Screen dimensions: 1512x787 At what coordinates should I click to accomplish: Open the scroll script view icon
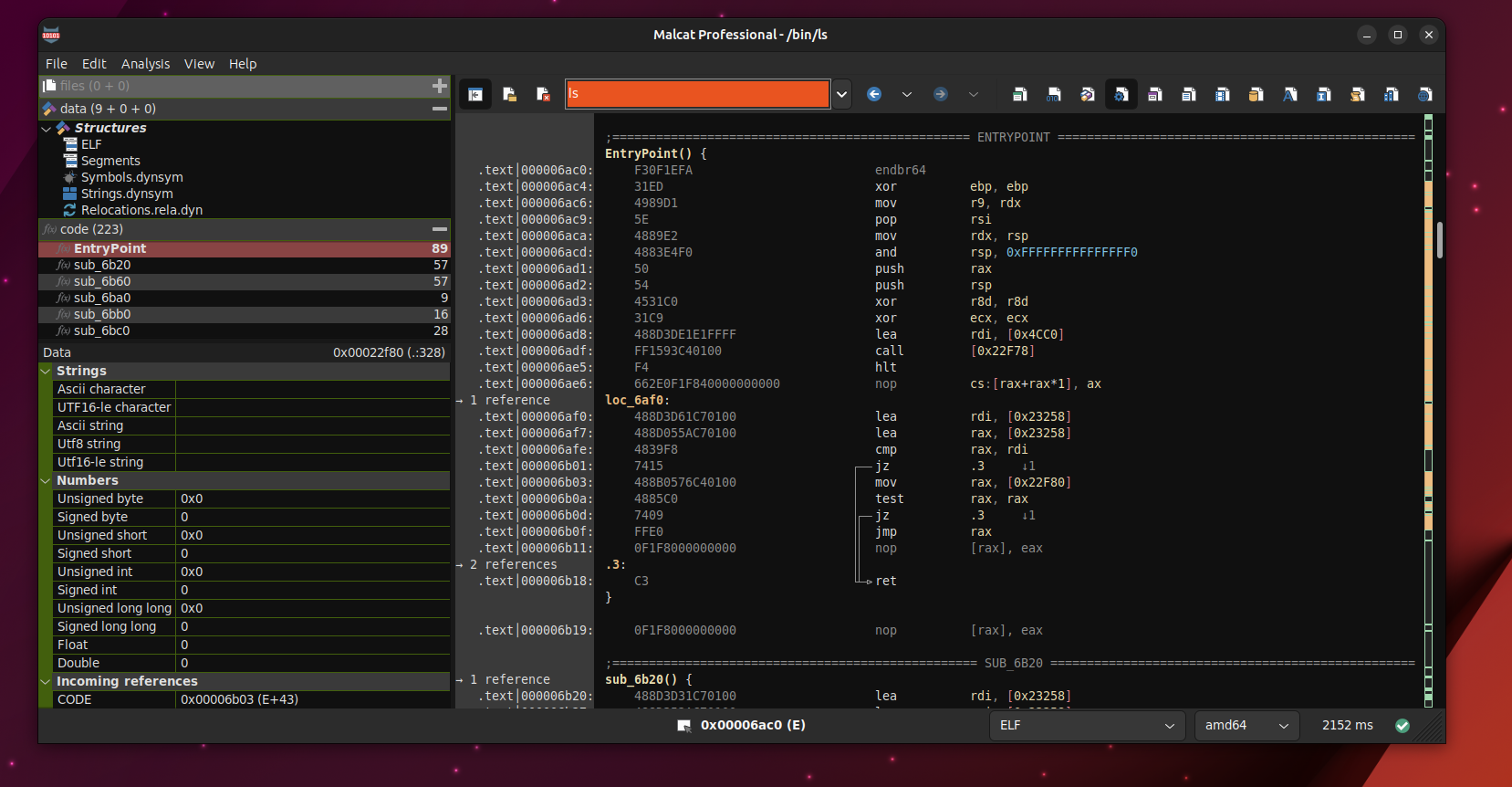[x=1358, y=94]
